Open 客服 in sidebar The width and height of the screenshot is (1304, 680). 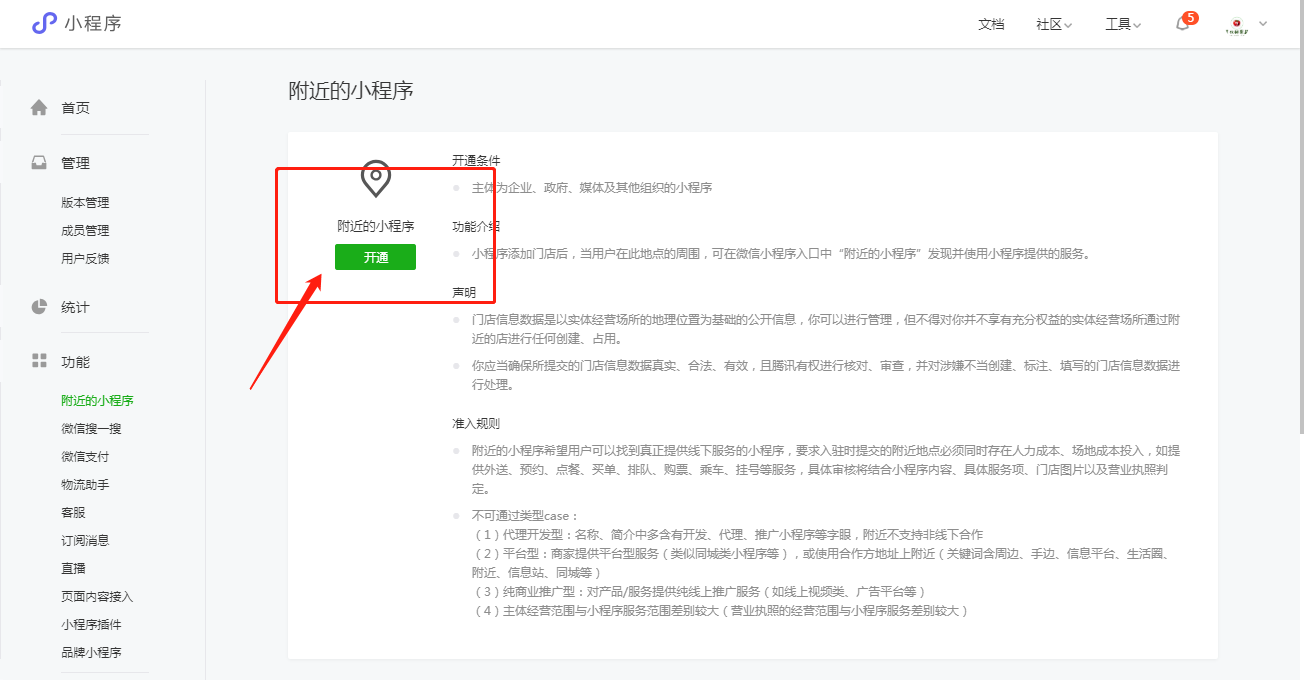[x=73, y=512]
